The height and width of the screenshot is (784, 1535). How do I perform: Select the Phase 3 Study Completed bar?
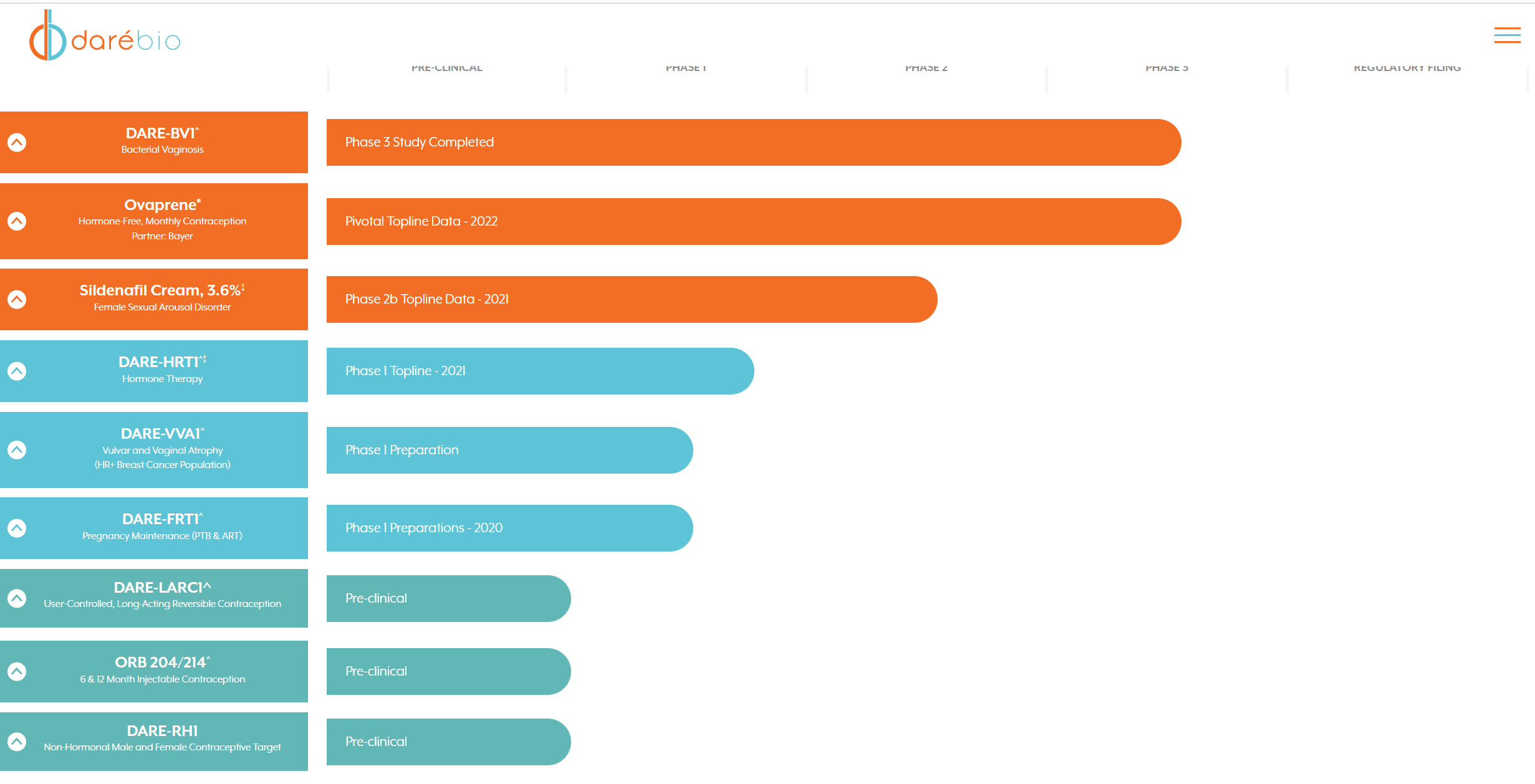[x=753, y=143]
